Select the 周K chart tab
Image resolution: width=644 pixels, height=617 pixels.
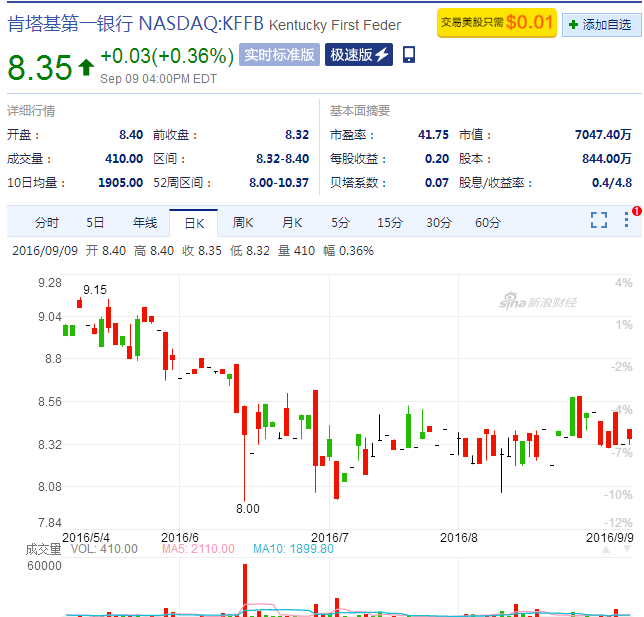coord(243,223)
